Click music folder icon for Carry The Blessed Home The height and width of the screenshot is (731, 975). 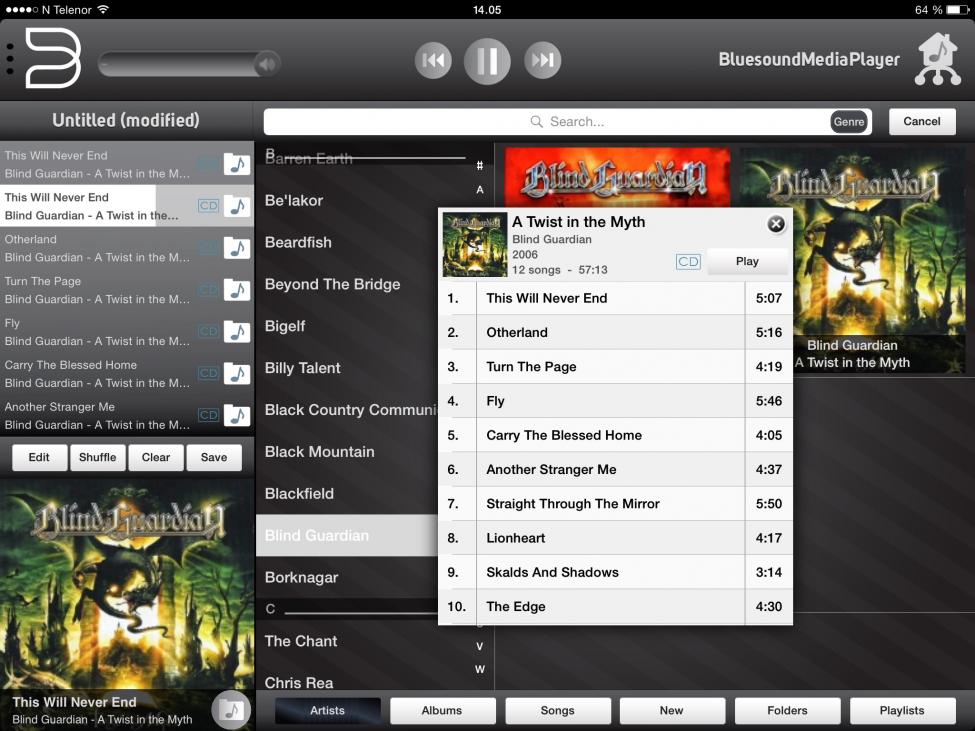coord(237,374)
